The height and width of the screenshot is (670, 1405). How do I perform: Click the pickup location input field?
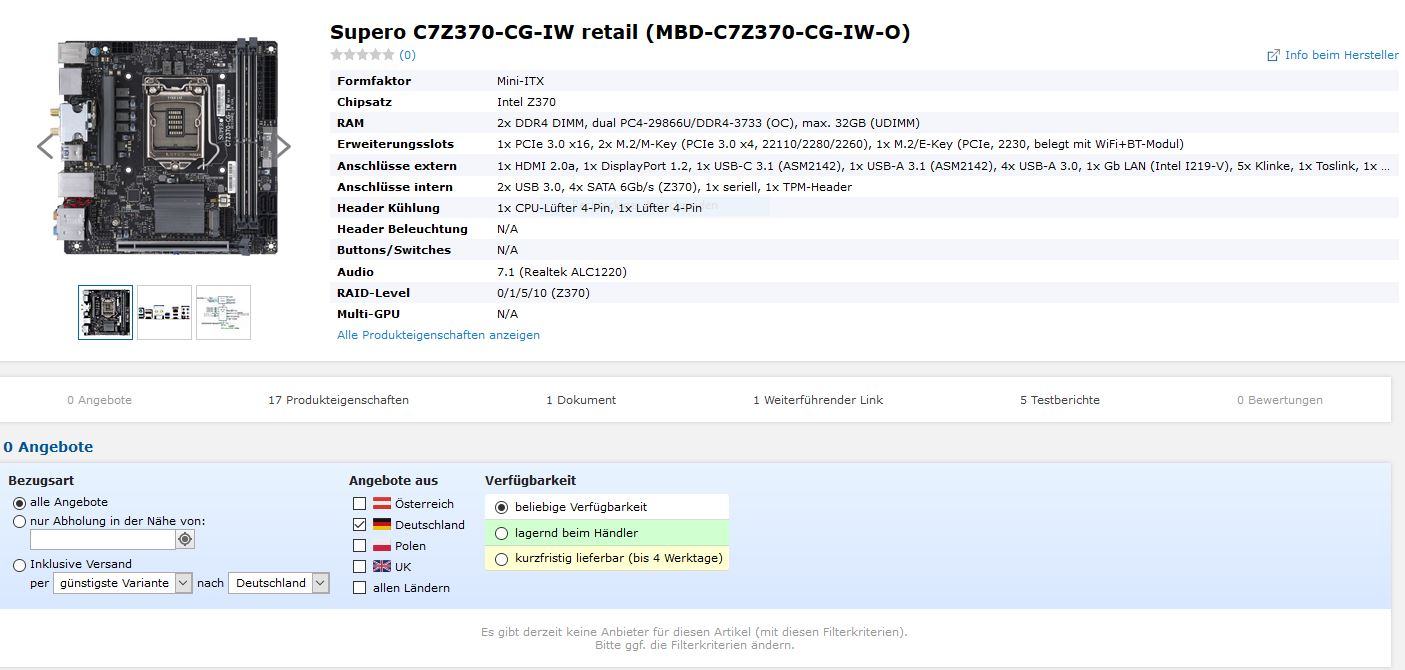tap(103, 540)
